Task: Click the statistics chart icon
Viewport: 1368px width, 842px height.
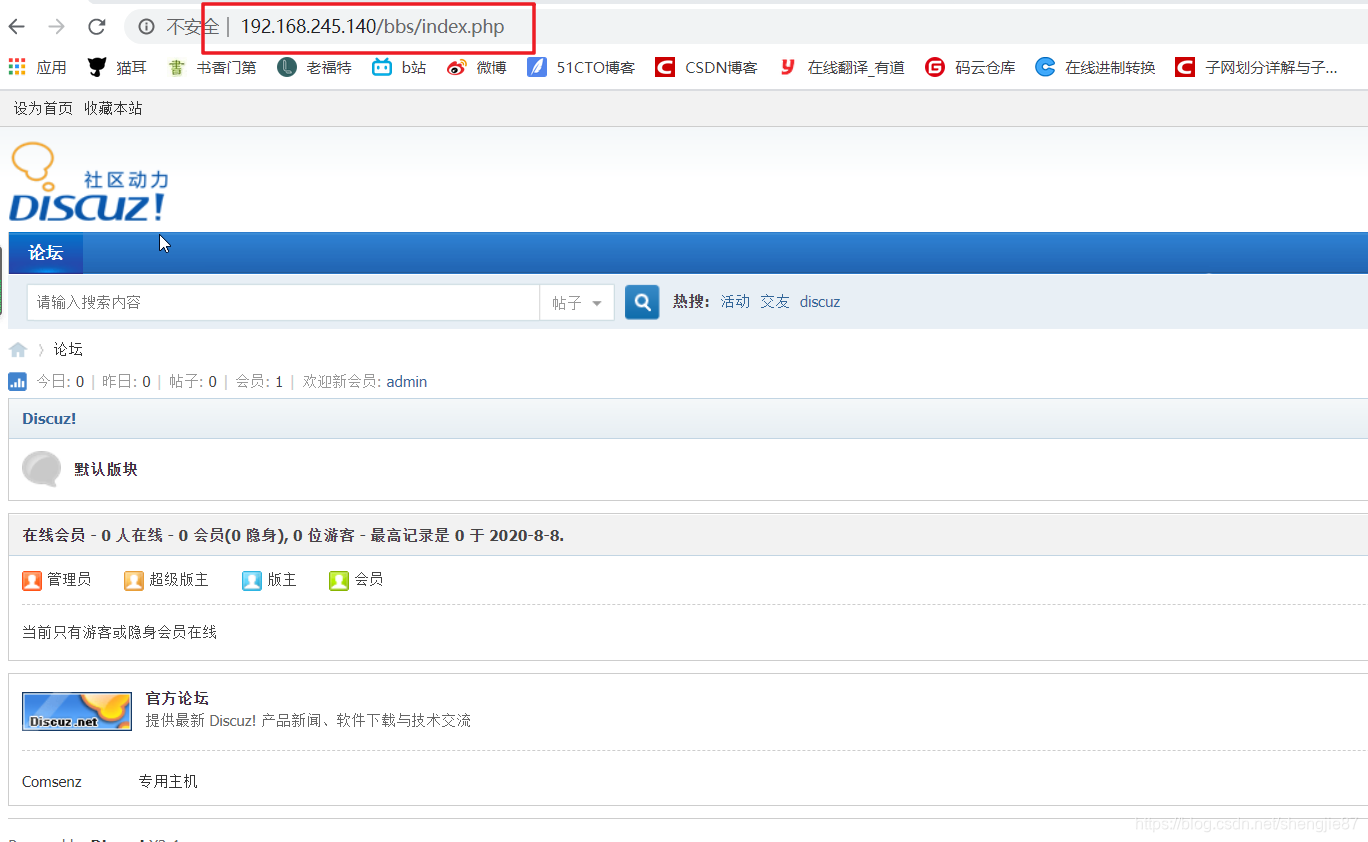Action: pos(18,381)
